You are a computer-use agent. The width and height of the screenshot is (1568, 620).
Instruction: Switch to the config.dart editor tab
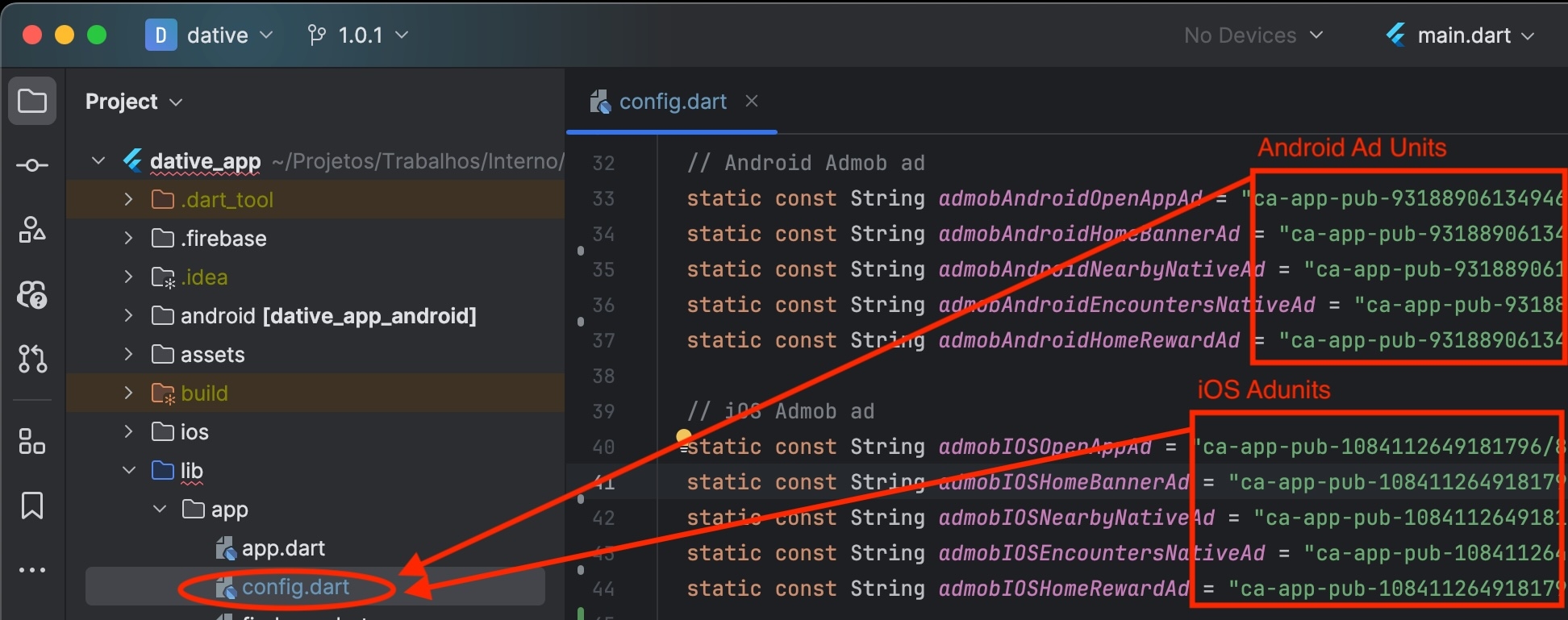(672, 102)
